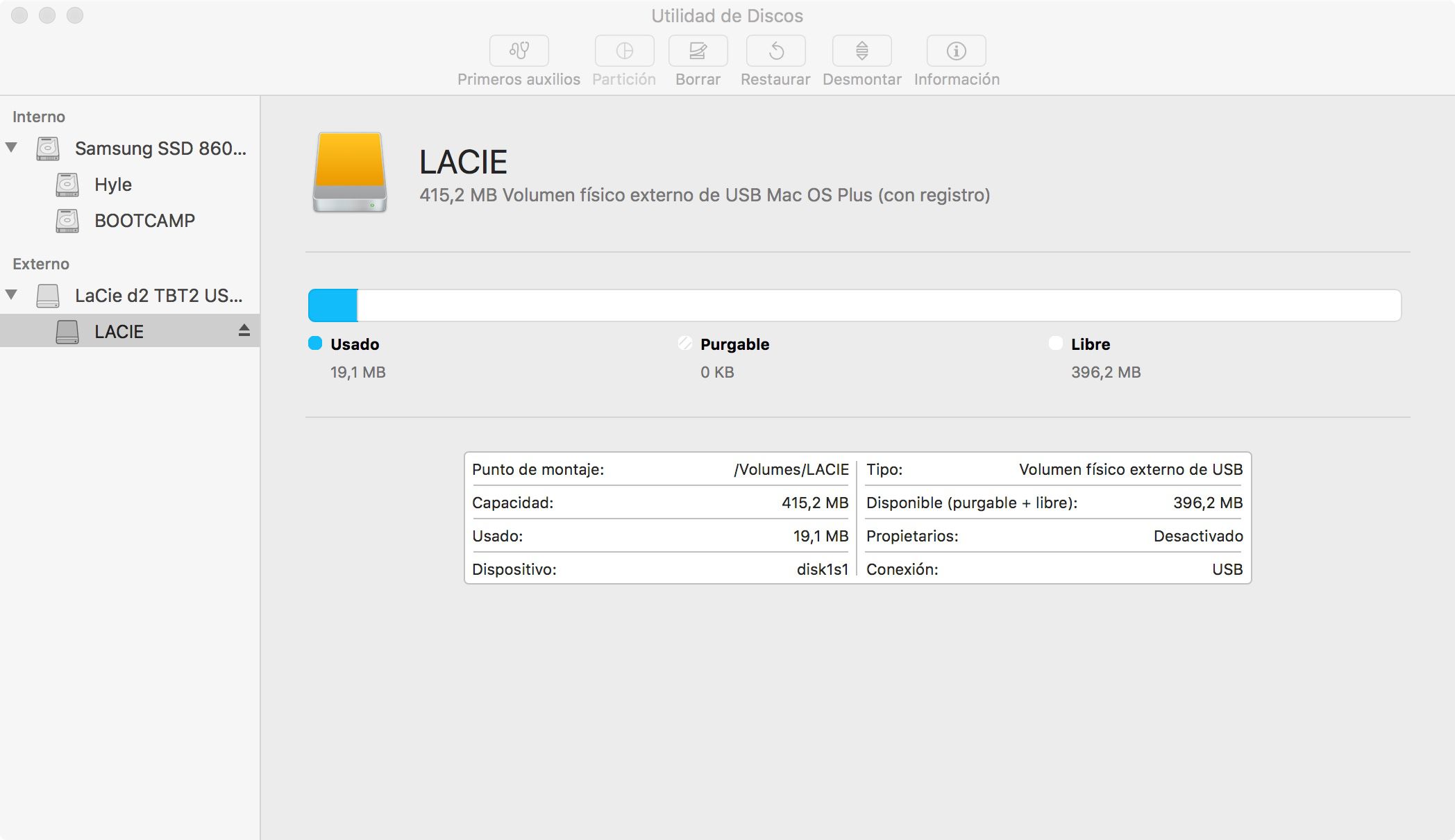
Task: Click the Restaurar toolbar icon
Action: coord(775,51)
